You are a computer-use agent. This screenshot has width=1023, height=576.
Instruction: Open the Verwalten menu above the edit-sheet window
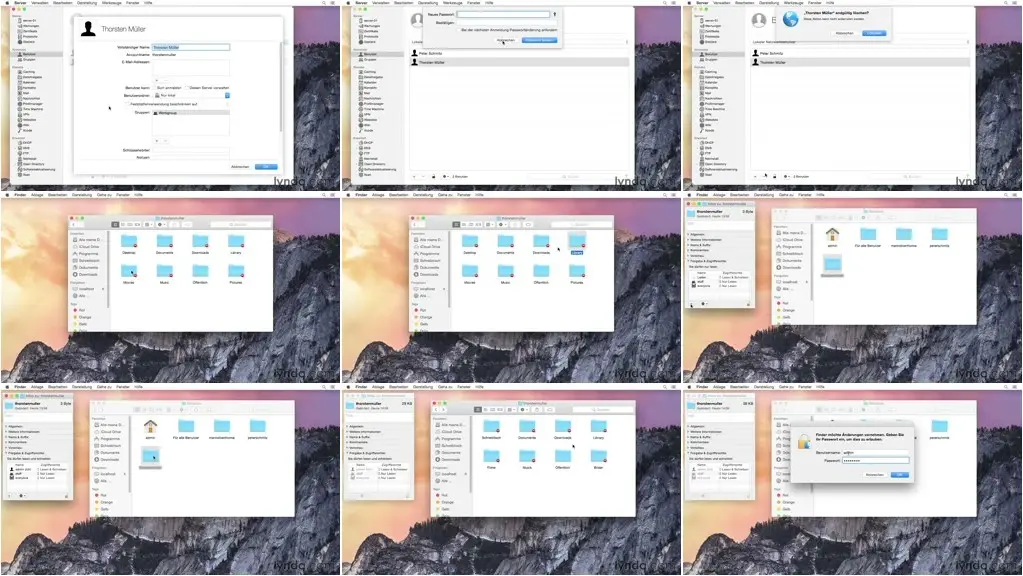pos(40,3)
